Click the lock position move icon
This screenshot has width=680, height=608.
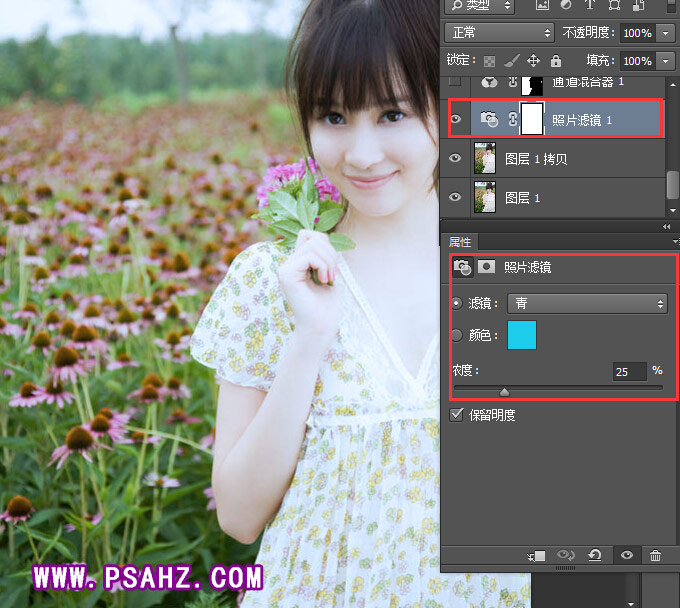pyautogui.click(x=533, y=61)
